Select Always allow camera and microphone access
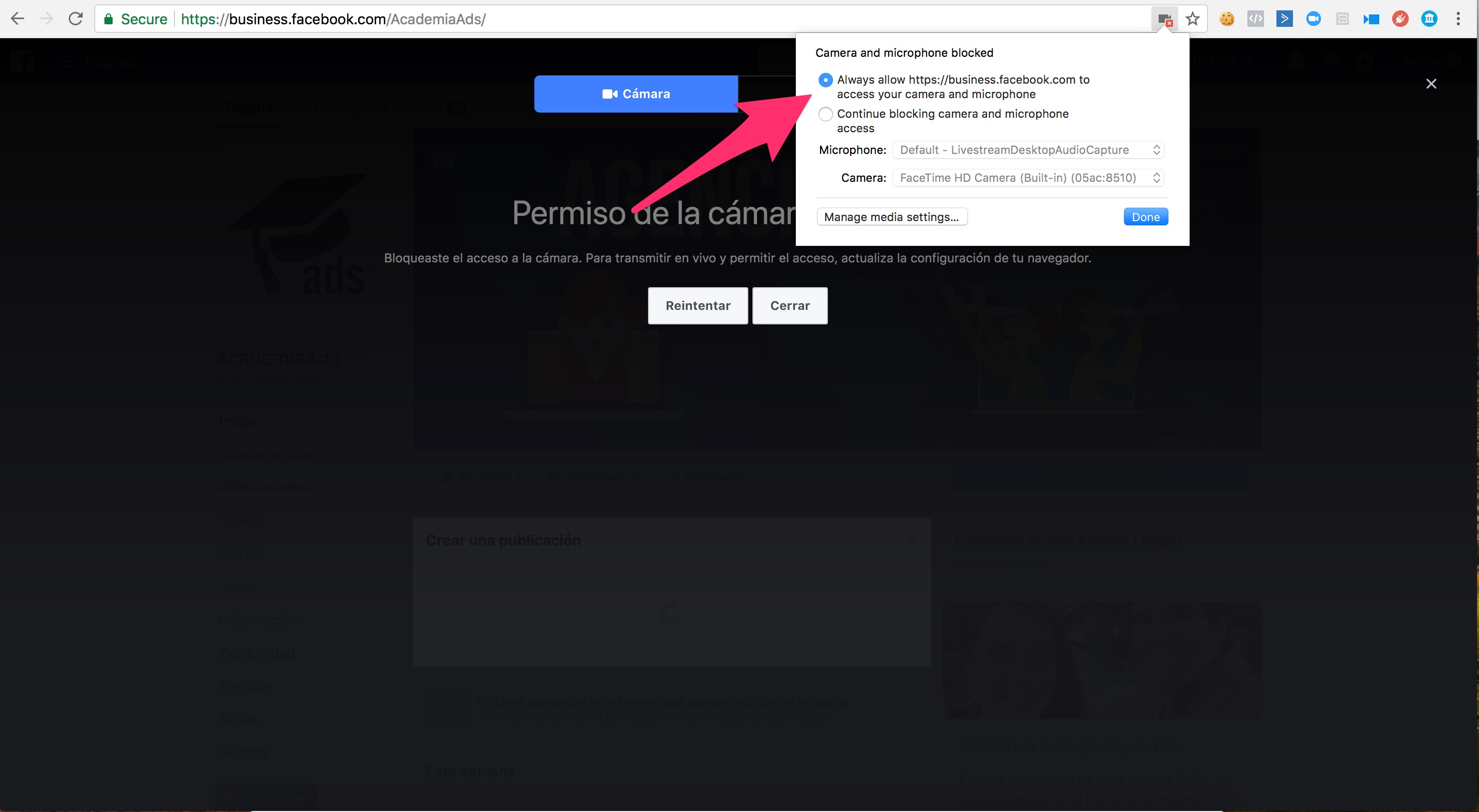Viewport: 1479px width, 812px height. 826,80
